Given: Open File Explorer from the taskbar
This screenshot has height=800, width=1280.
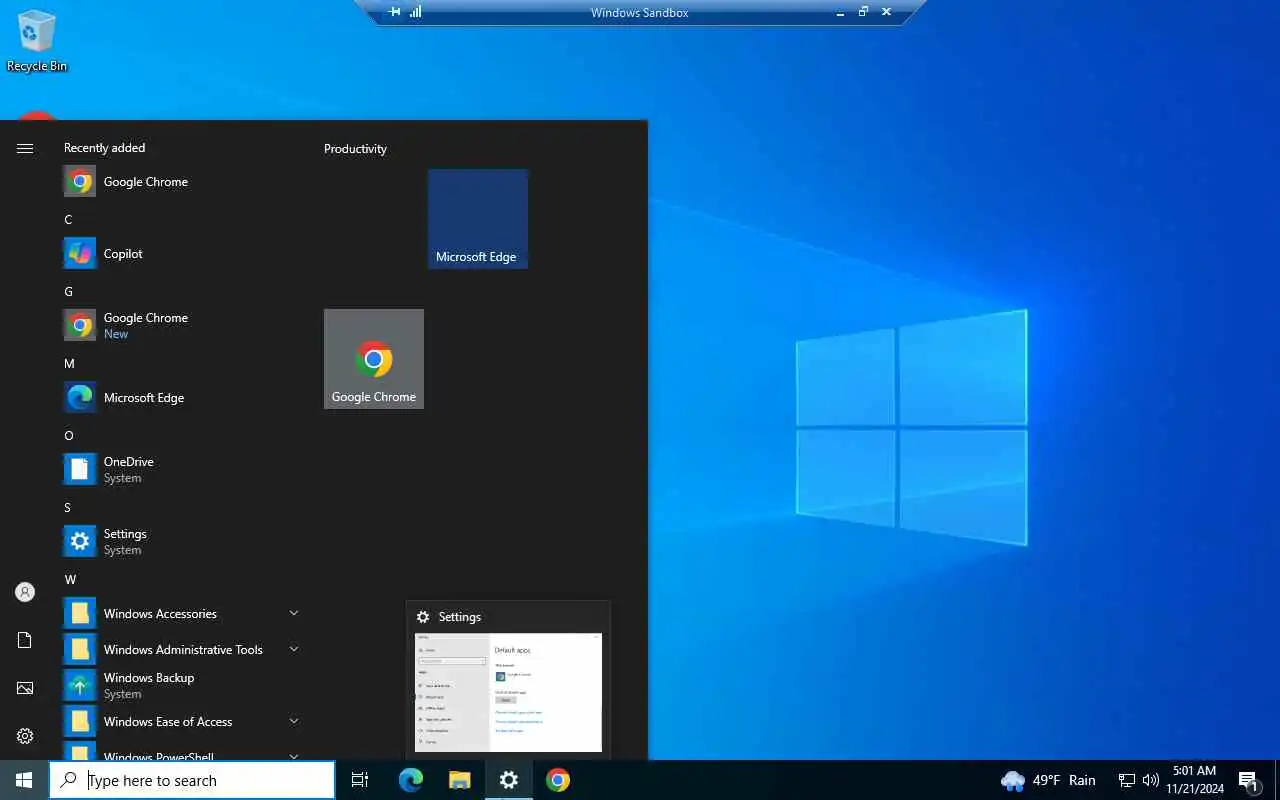Looking at the screenshot, I should (459, 780).
